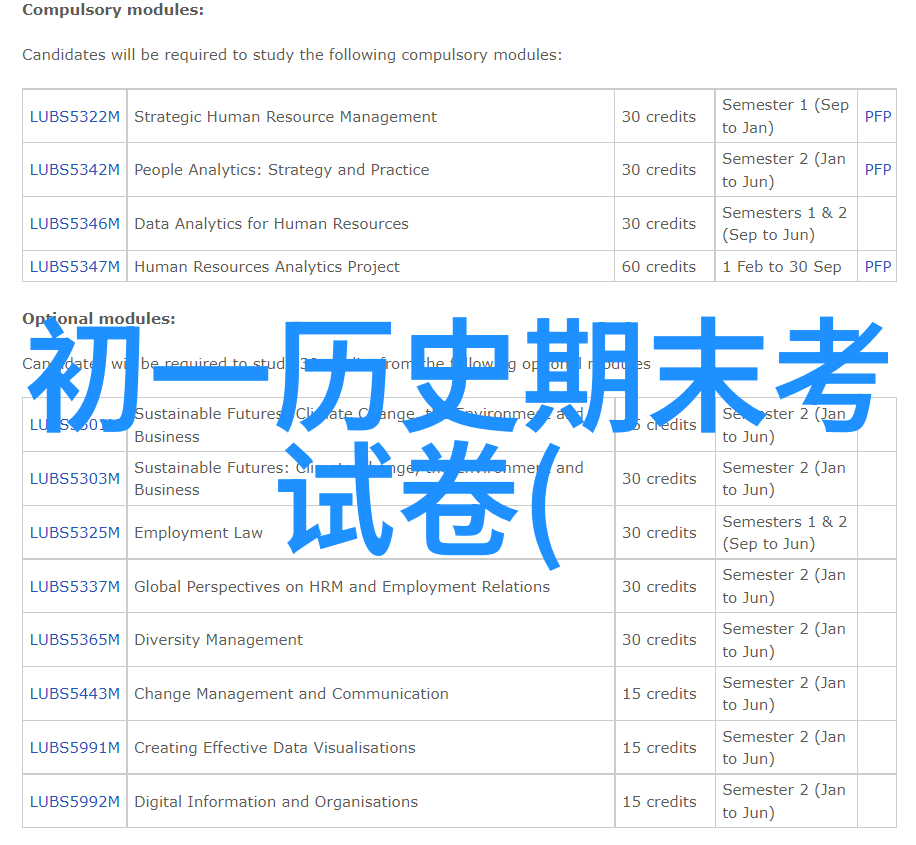Open the LUBS5322M module link
This screenshot has height=845, width=916.
tap(74, 117)
